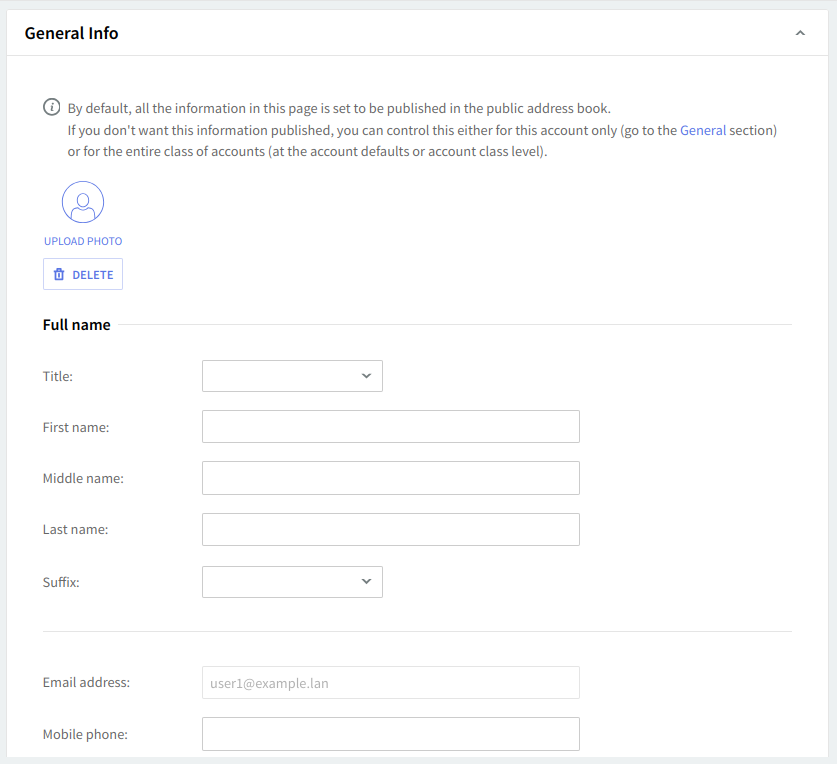
Task: Collapse the General Info section chevron
Action: click(799, 33)
